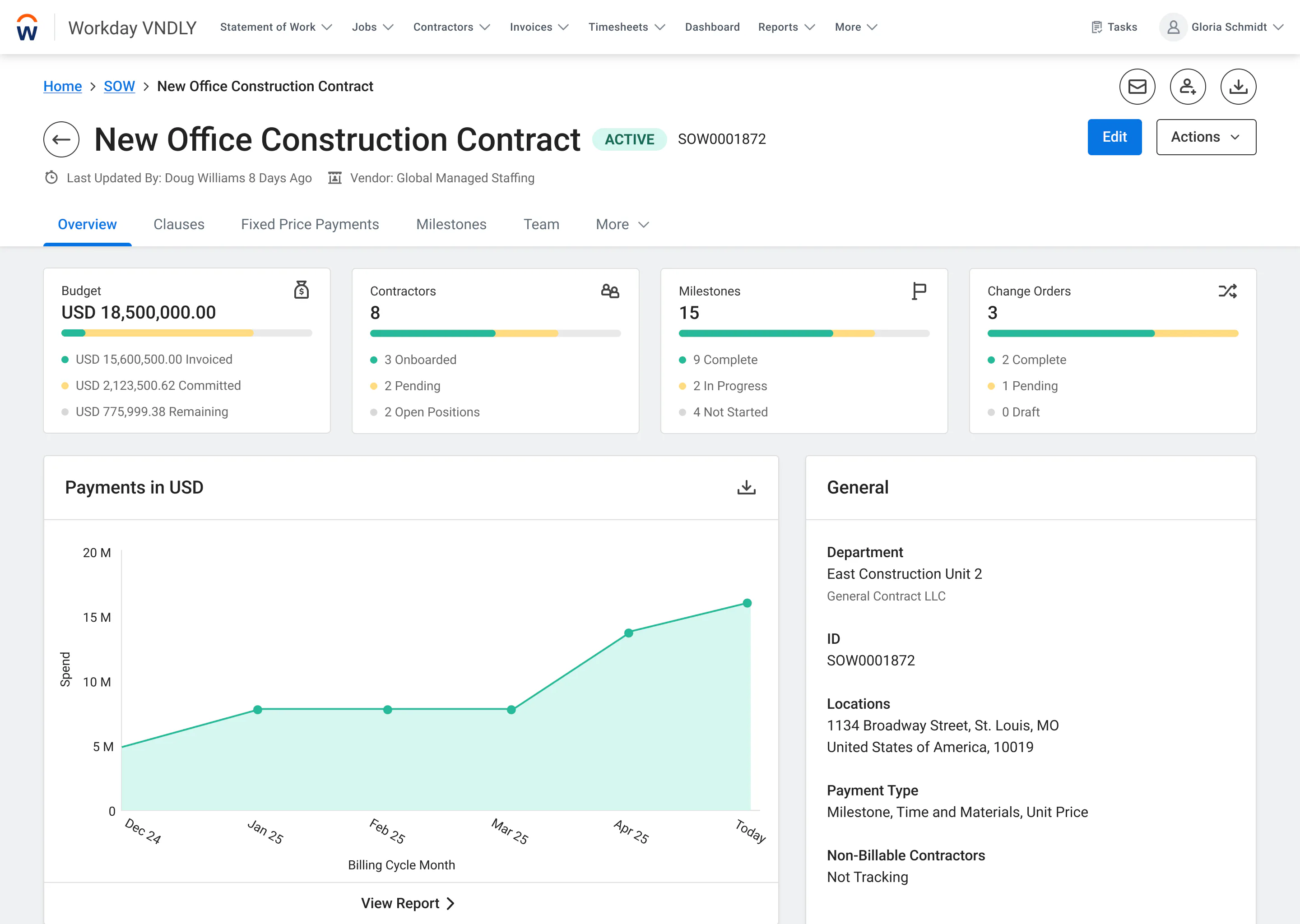Image resolution: width=1300 pixels, height=924 pixels.
Task: Open the Invoices dropdown menu
Action: point(539,27)
